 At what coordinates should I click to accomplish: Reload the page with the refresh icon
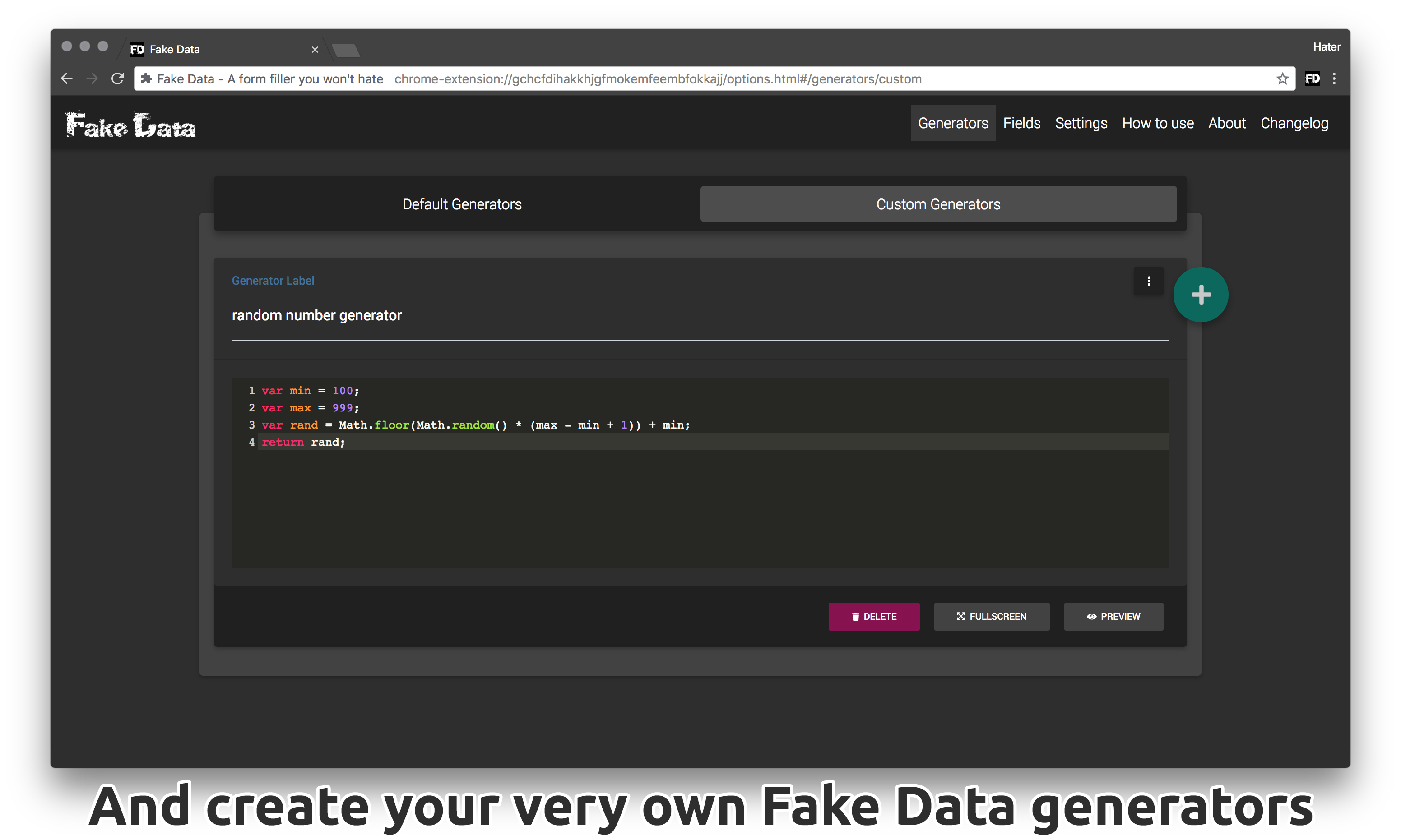[x=117, y=78]
